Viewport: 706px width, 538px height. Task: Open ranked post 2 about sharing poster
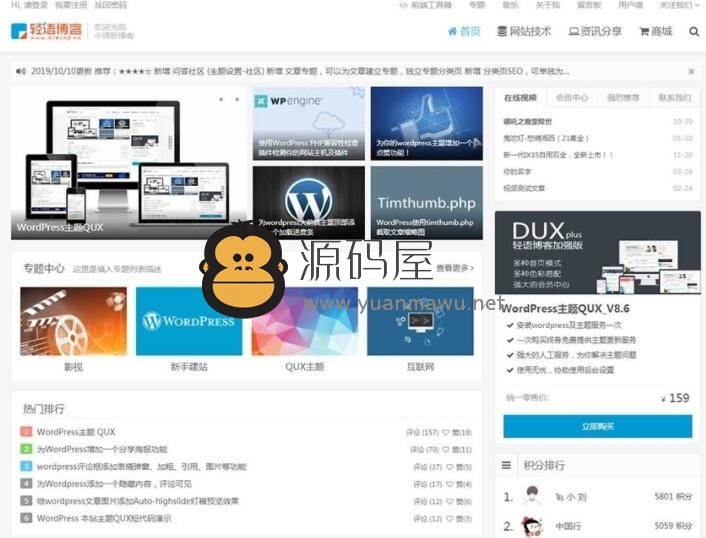point(102,449)
